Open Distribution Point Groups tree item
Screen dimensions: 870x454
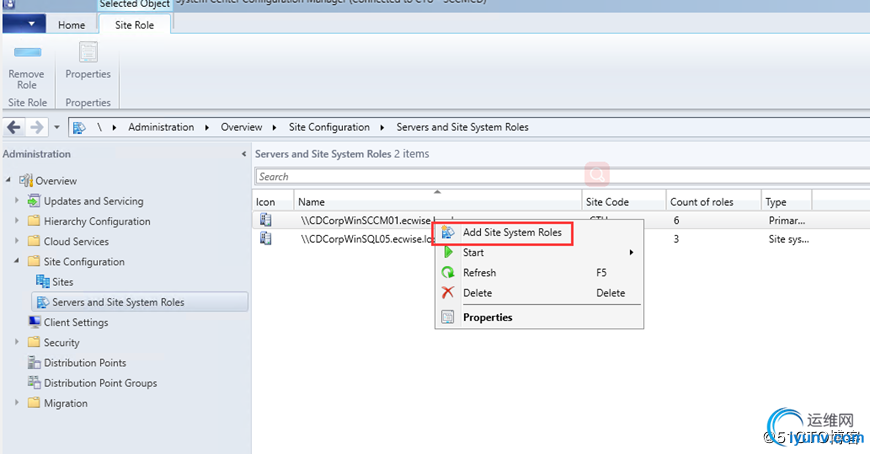click(100, 383)
